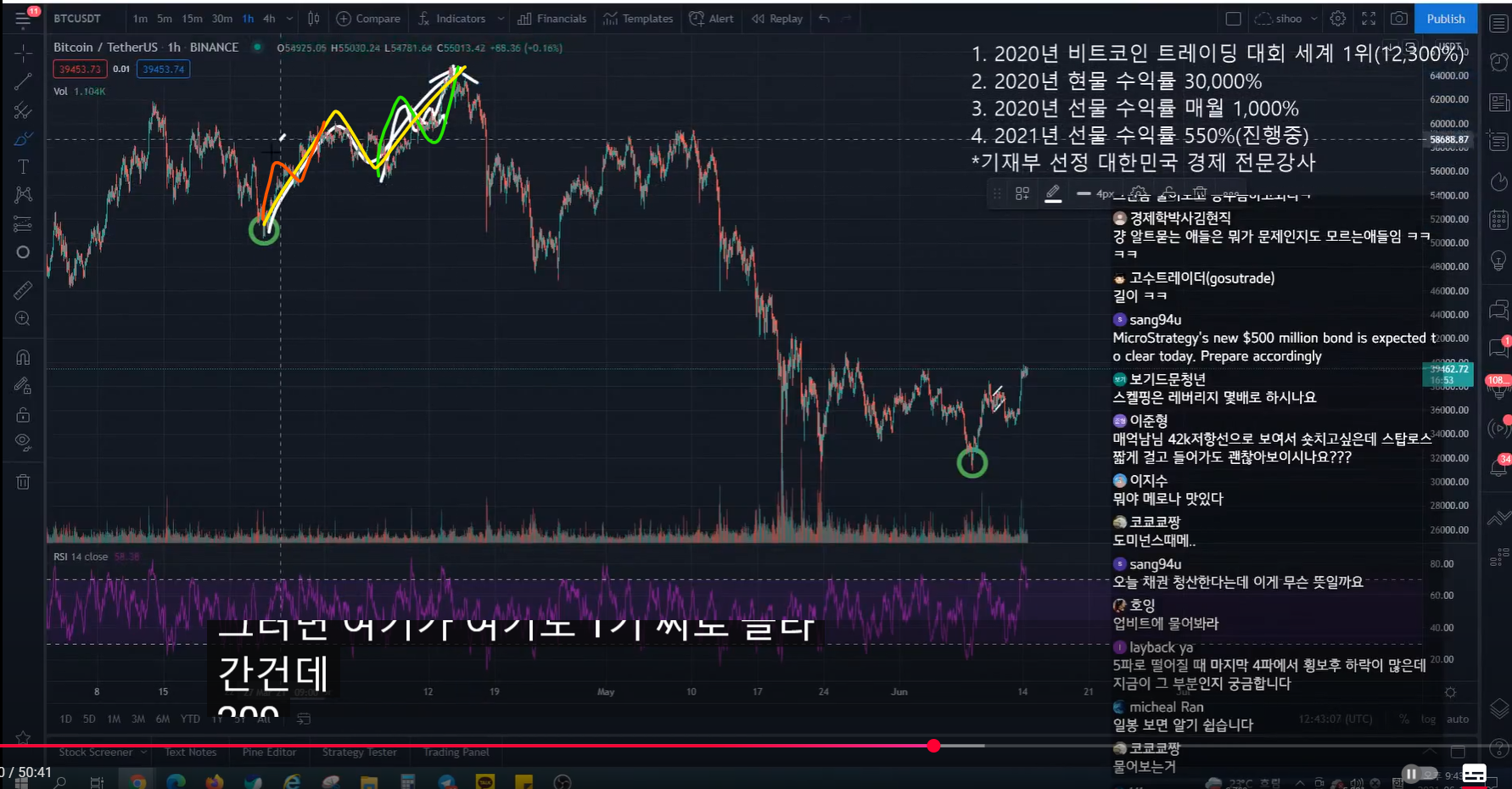Open the candlestick chart style selector
The width and height of the screenshot is (1512, 789).
pyautogui.click(x=314, y=19)
